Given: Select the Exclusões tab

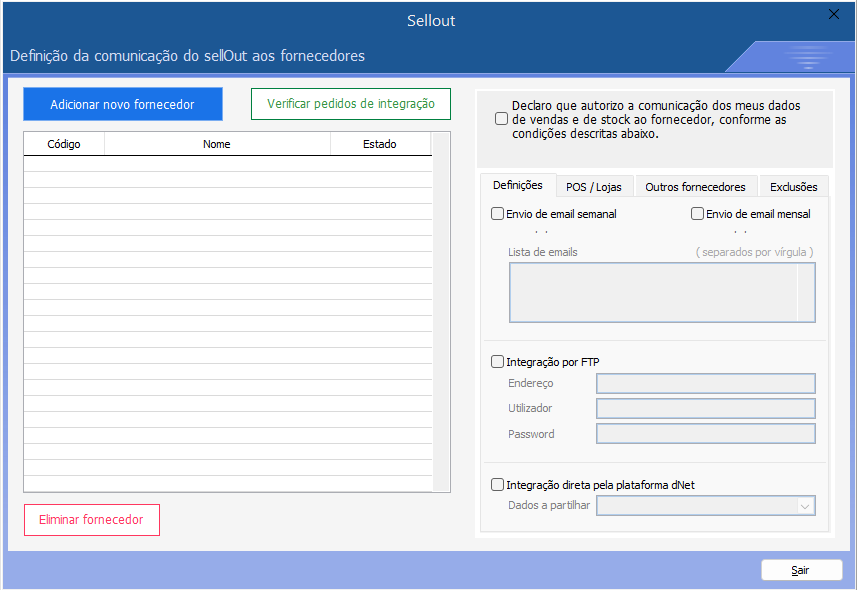Looking at the screenshot, I should [793, 187].
